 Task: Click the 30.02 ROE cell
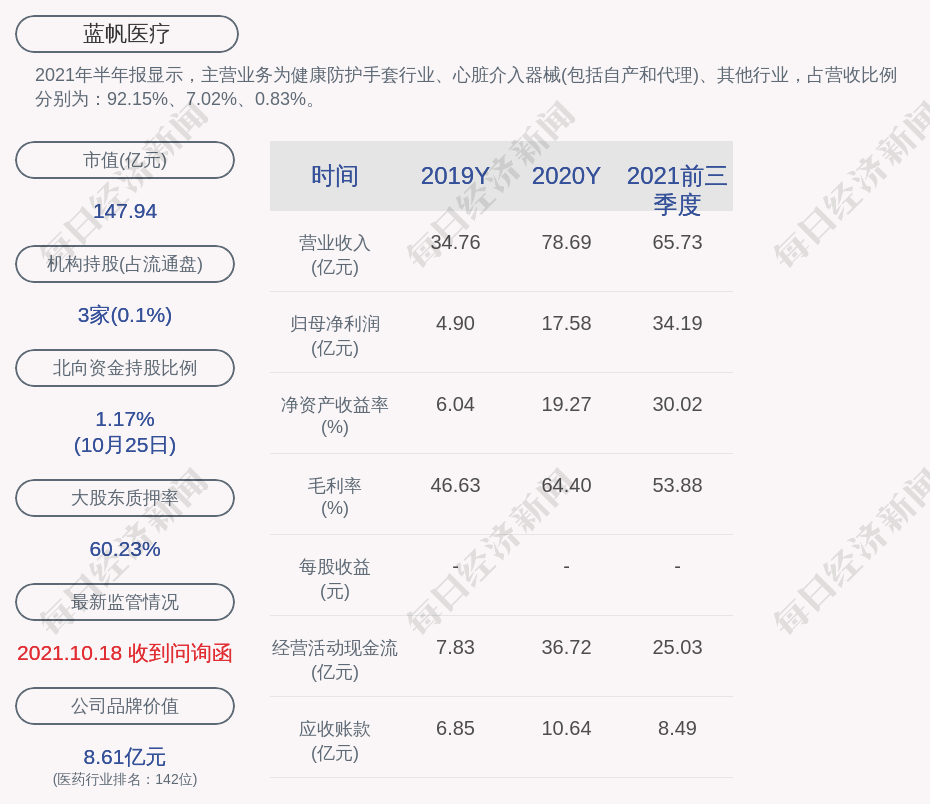pos(677,404)
